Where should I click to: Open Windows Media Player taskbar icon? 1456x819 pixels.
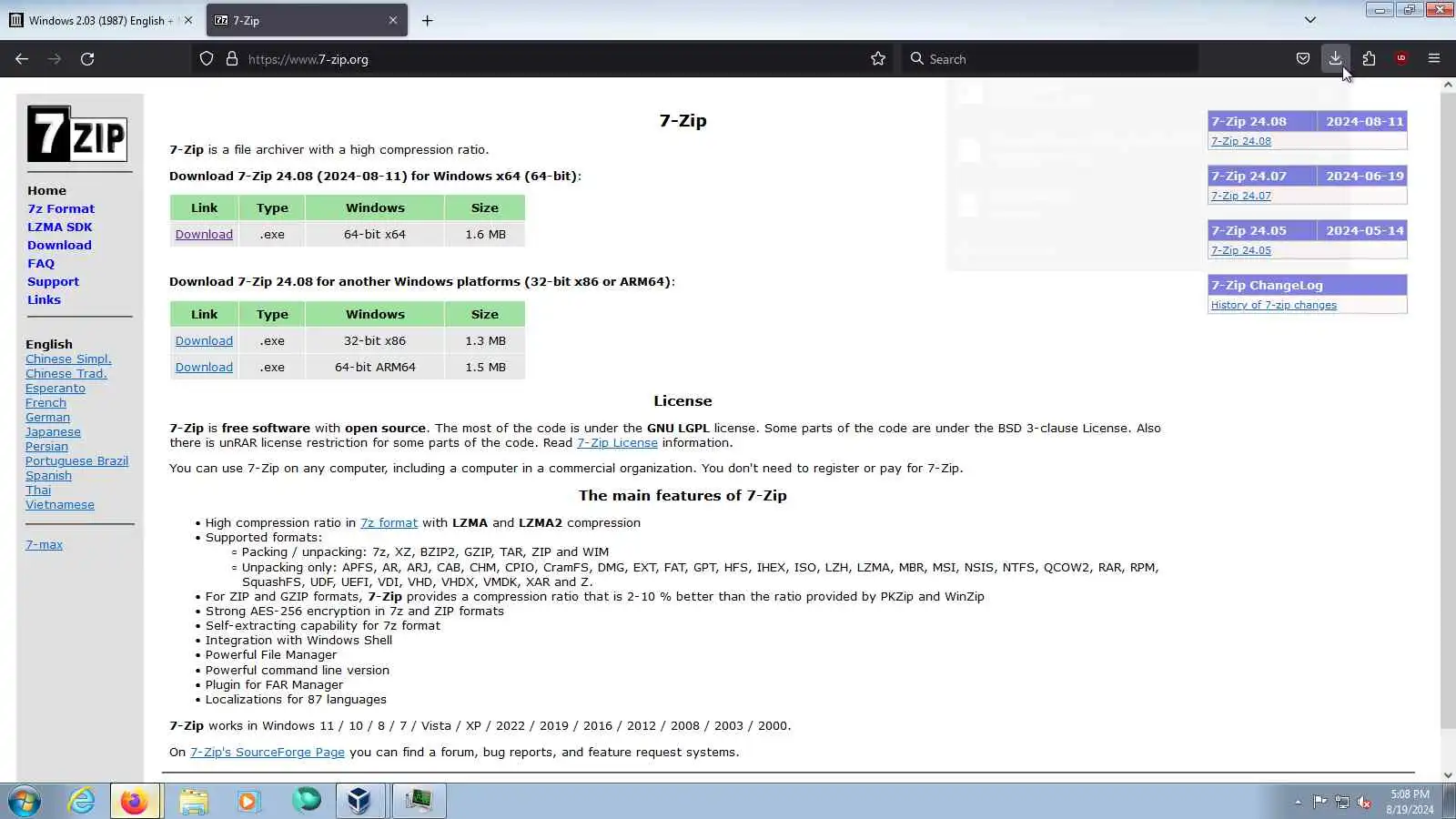coord(248,802)
